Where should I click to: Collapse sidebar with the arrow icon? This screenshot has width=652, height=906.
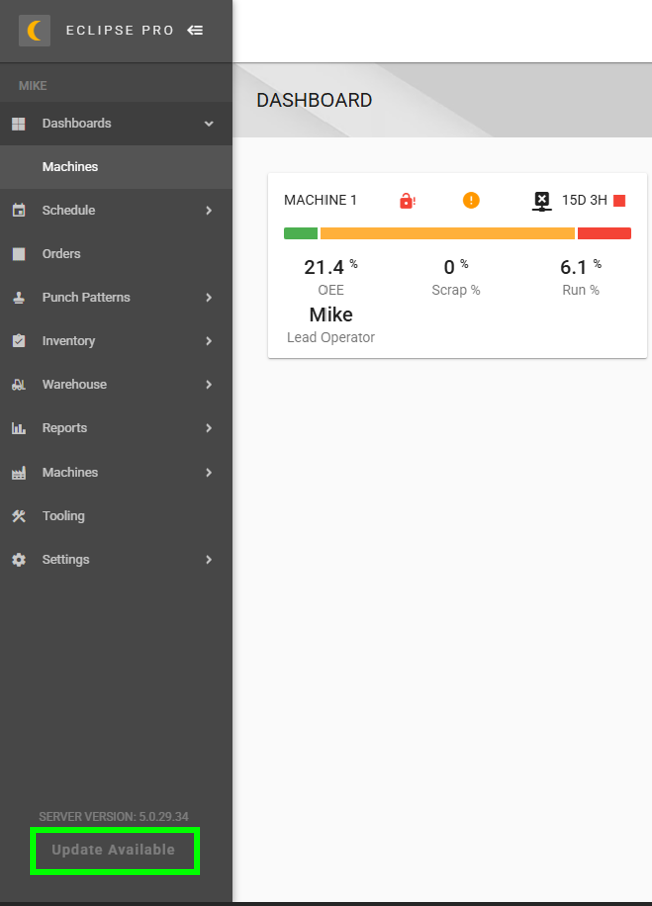tap(195, 30)
